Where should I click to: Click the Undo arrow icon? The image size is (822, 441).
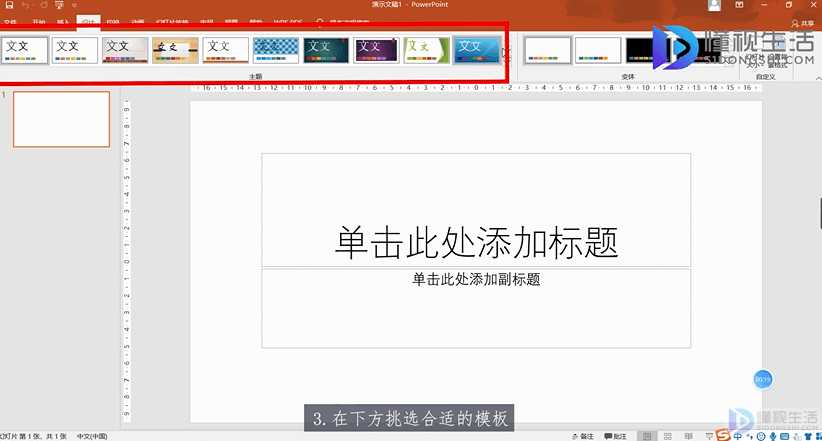tap(26, 5)
